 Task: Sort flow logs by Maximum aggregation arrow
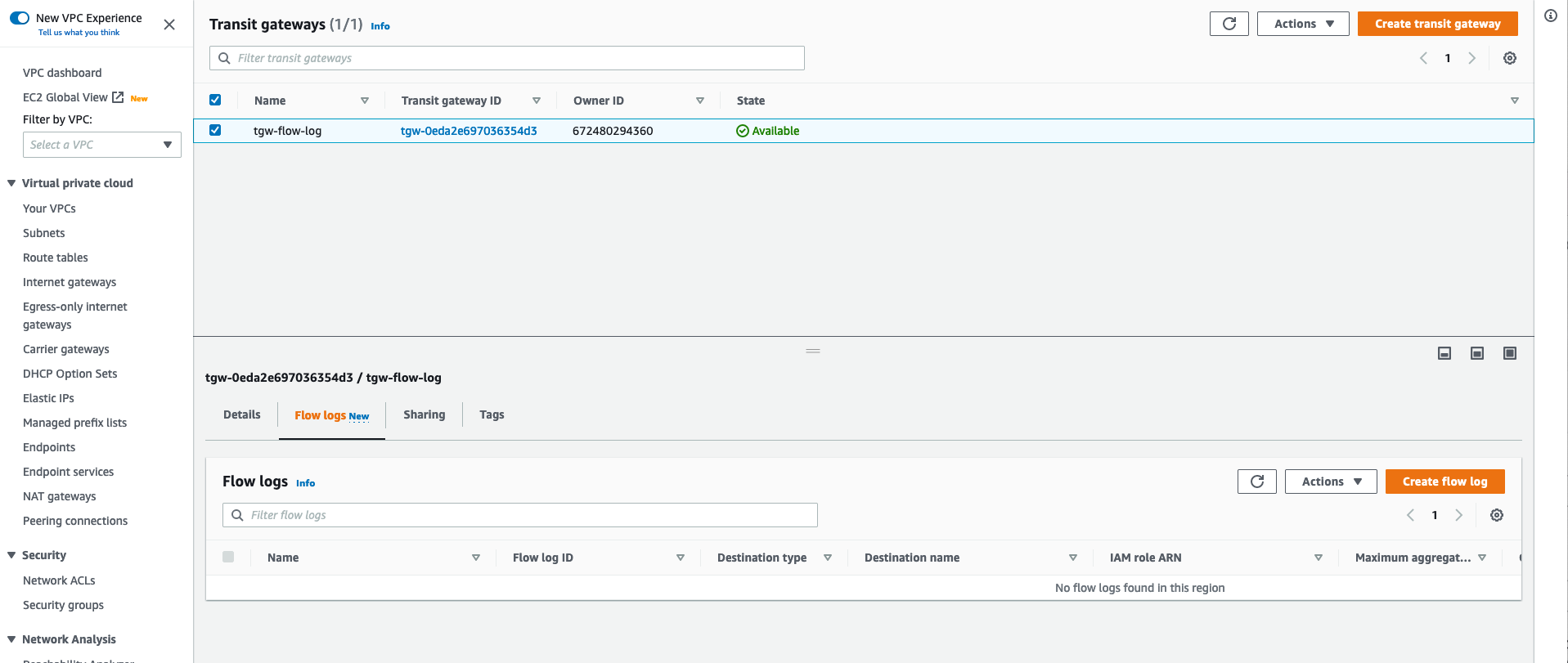[x=1482, y=558]
